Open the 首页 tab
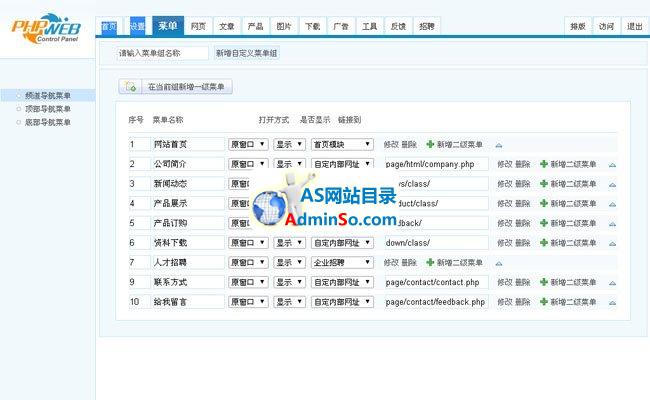650x400 pixels. (x=109, y=27)
